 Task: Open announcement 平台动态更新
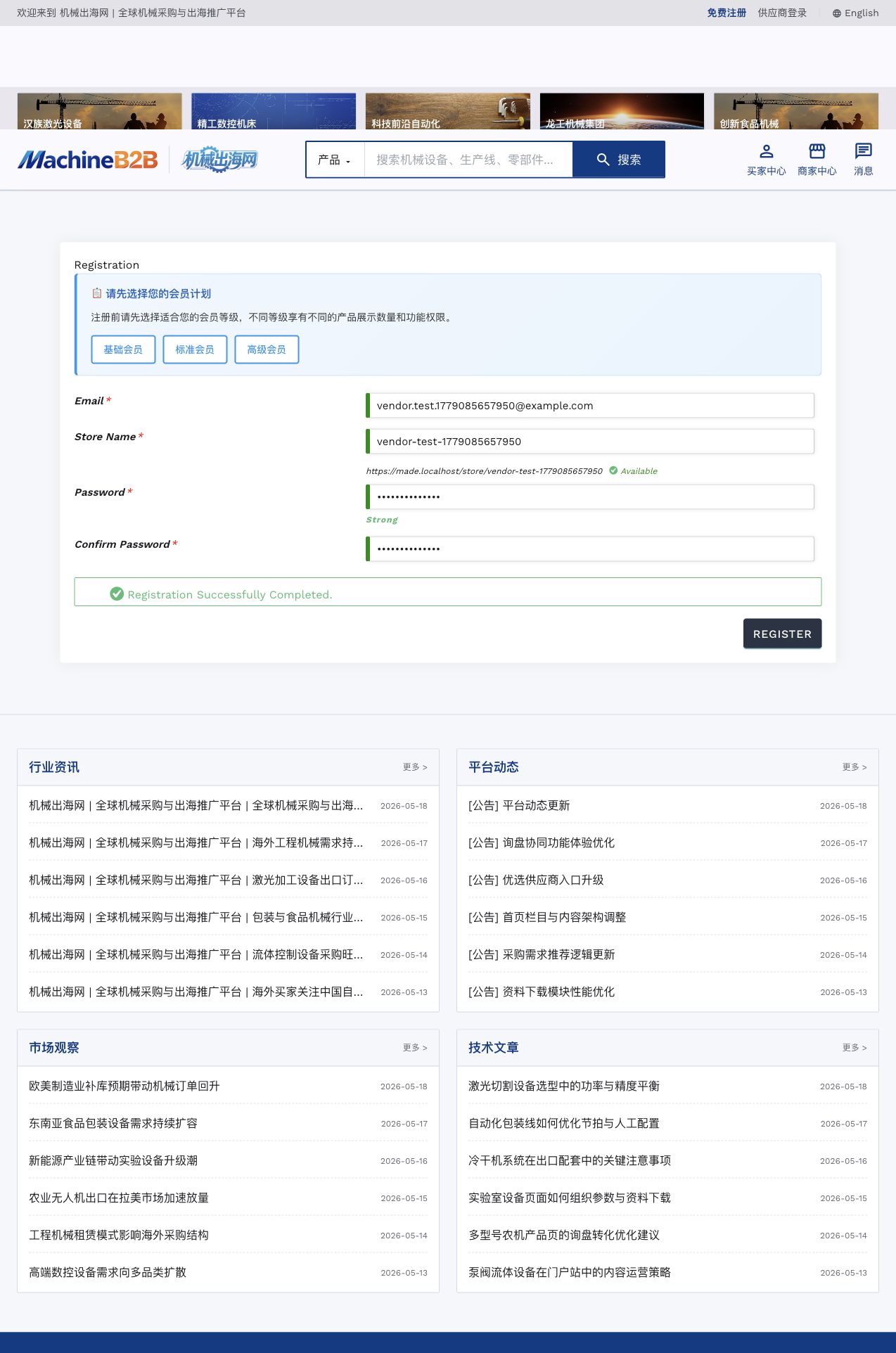519,805
